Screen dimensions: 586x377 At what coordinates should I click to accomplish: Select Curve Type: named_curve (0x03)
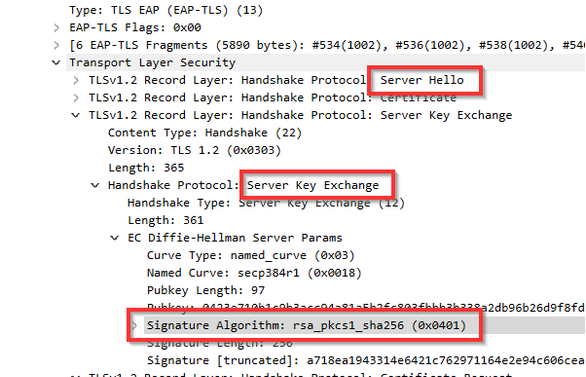coord(251,256)
